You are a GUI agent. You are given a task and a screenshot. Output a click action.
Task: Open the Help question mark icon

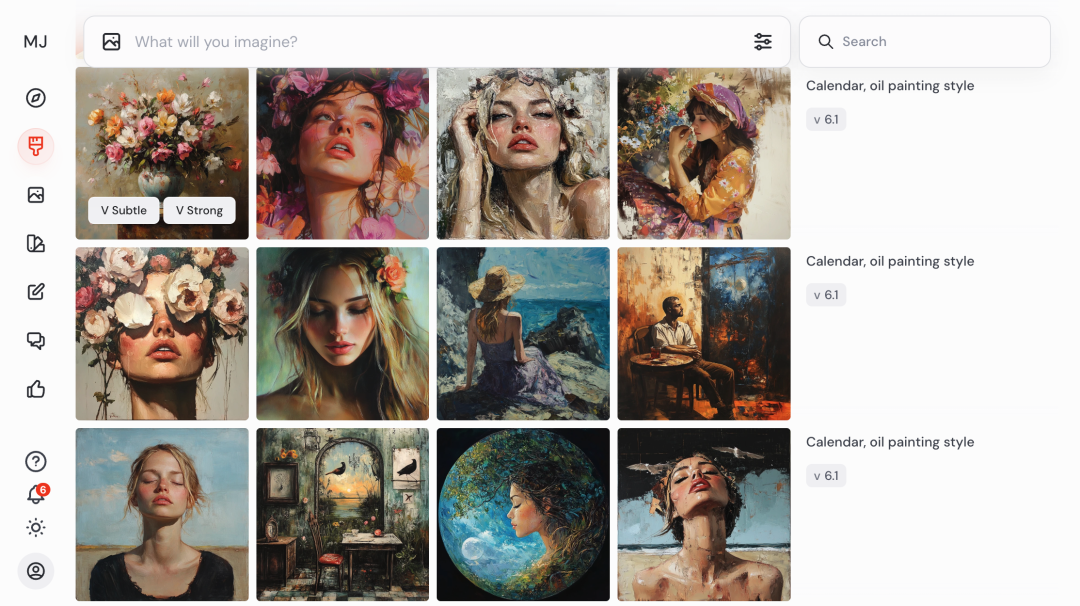36,461
